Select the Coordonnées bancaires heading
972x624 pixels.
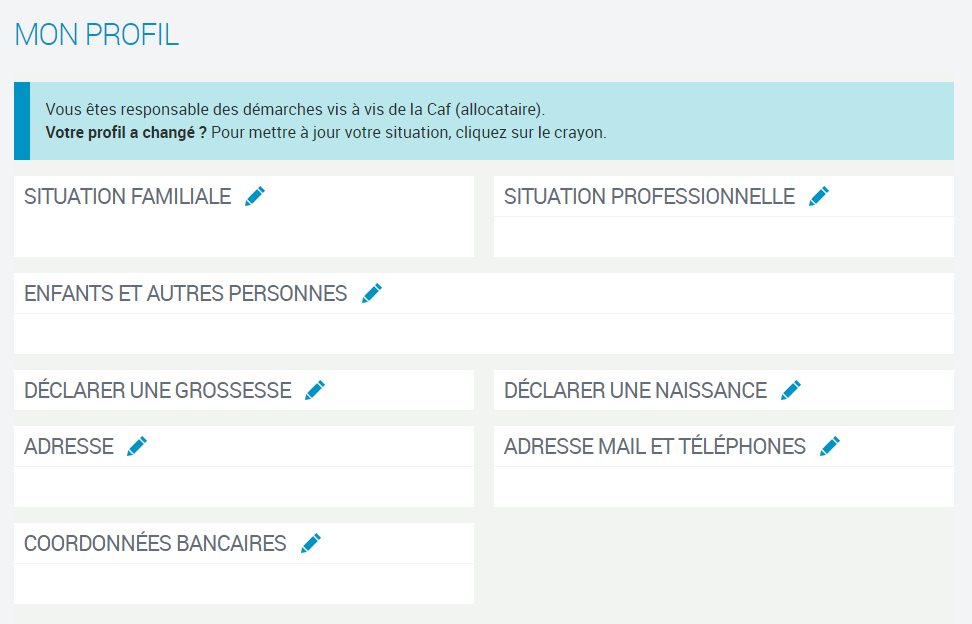(155, 544)
